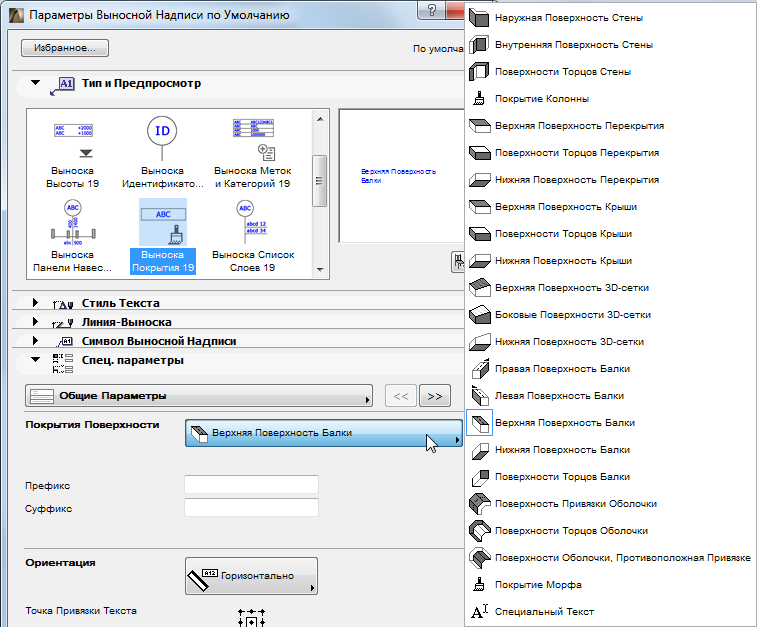Click the dialog help question-mark button
Viewport: 757px width, 627px height.
(431, 10)
